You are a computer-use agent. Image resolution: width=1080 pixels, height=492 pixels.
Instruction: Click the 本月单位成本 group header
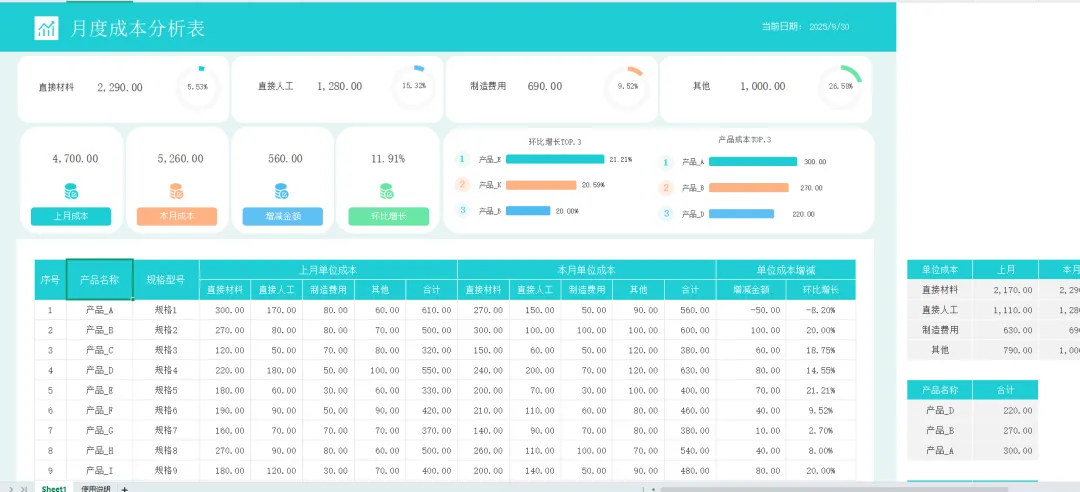[x=587, y=270]
